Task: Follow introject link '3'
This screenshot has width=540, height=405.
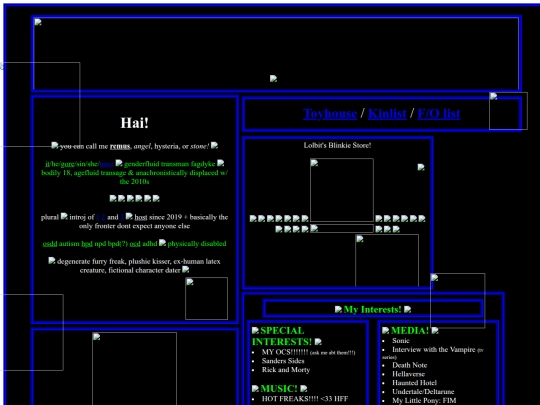Action: [122, 217]
